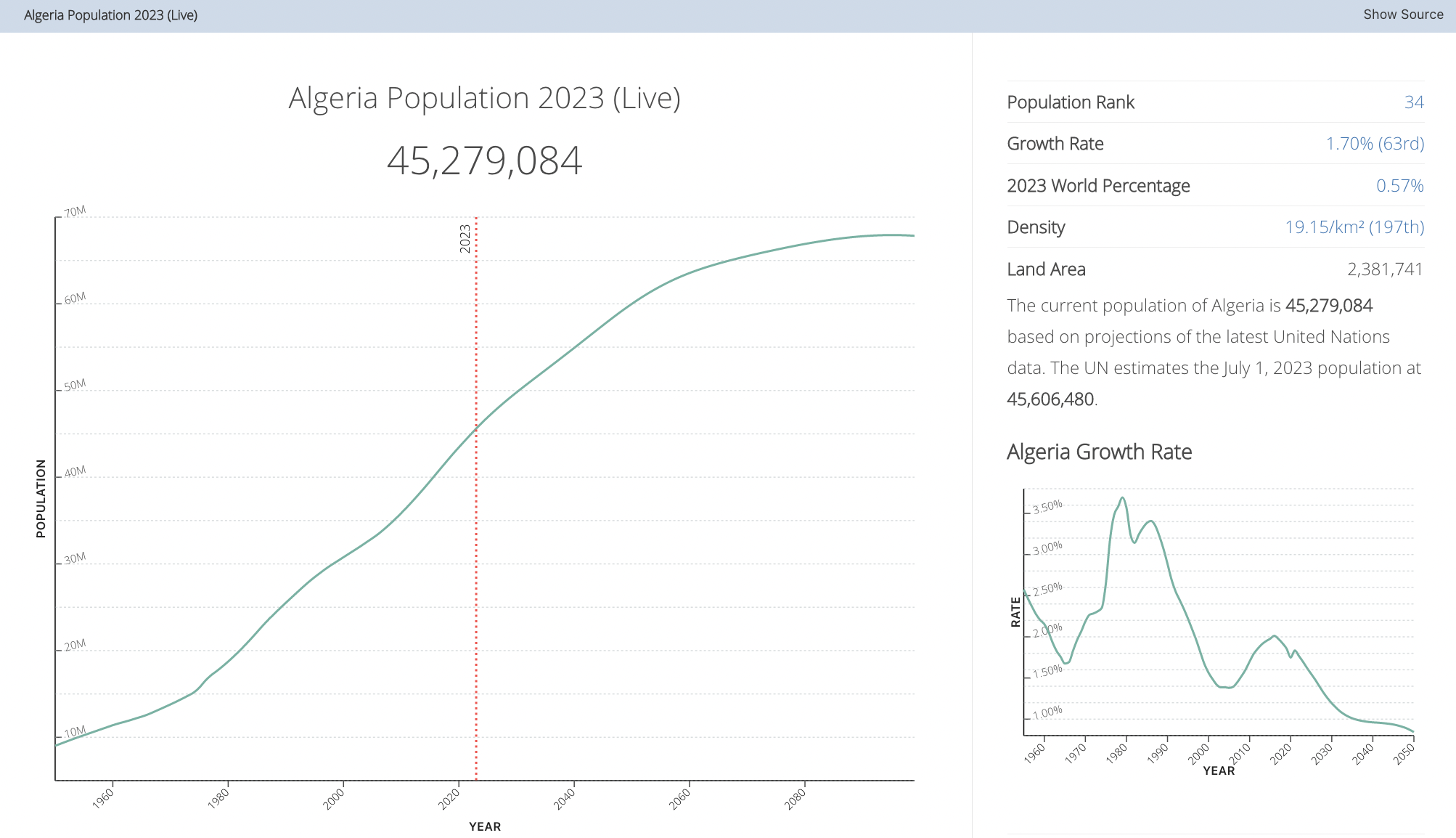Open the Growth Rate 1.70% (63rd) link
The image size is (1456, 838).
click(1374, 144)
